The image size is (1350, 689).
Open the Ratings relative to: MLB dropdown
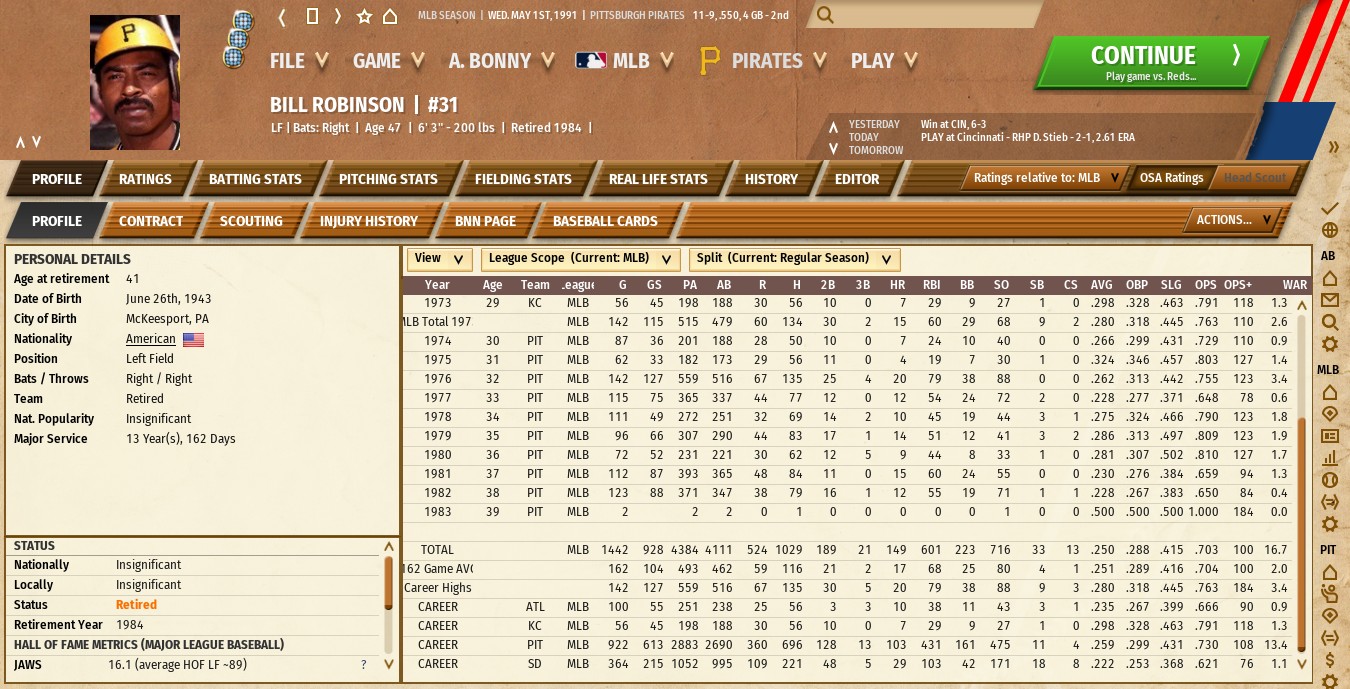(1046, 178)
